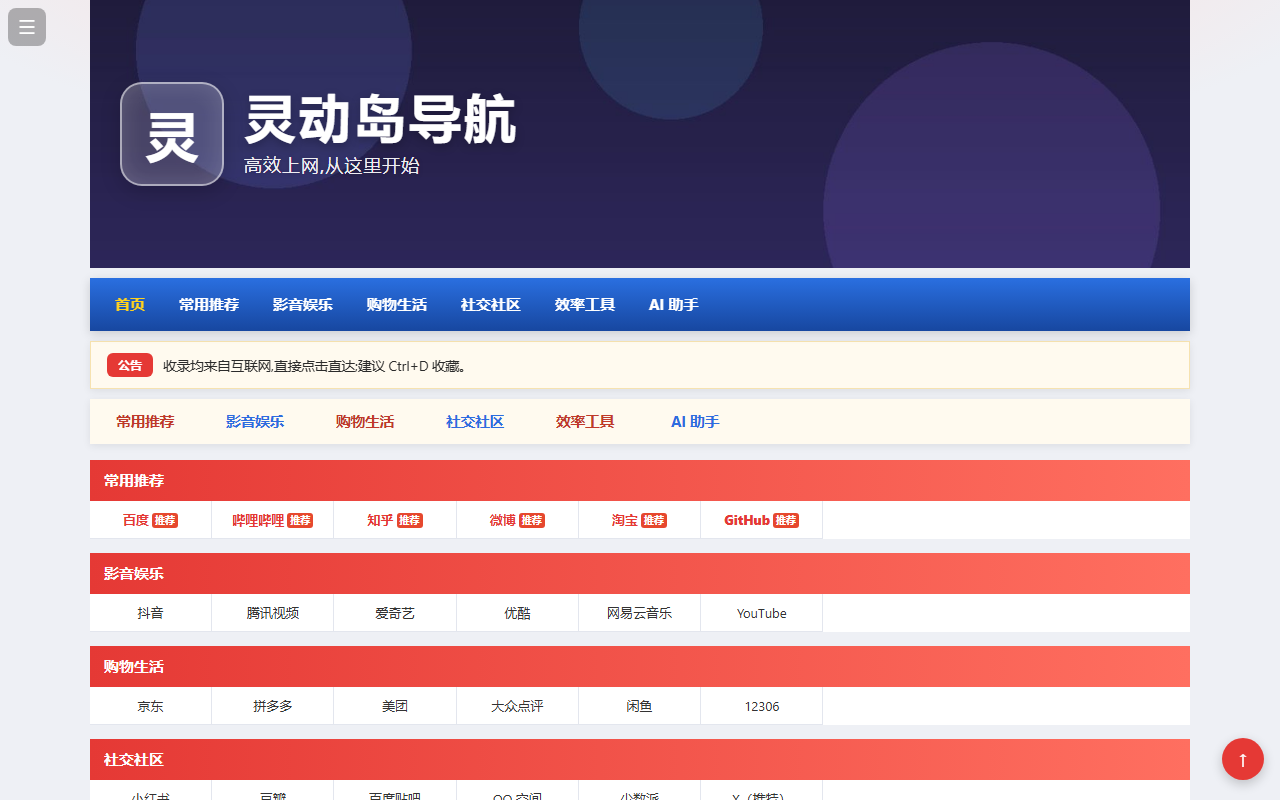
Task: Open the 哔哩哔哩 link
Action: click(273, 520)
